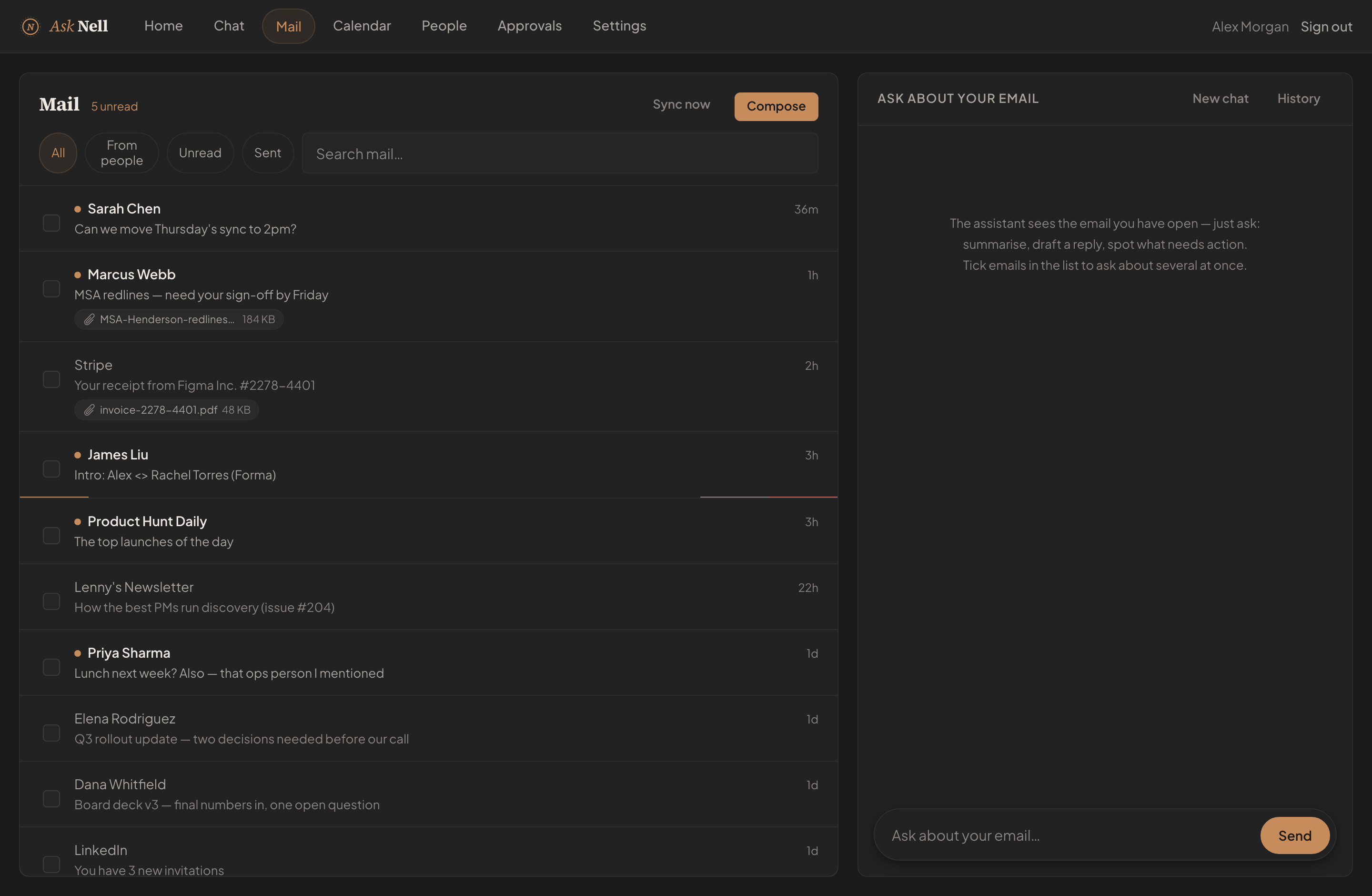Image resolution: width=1372 pixels, height=896 pixels.
Task: Open "Q3 rollout update" email
Action: click(242, 739)
